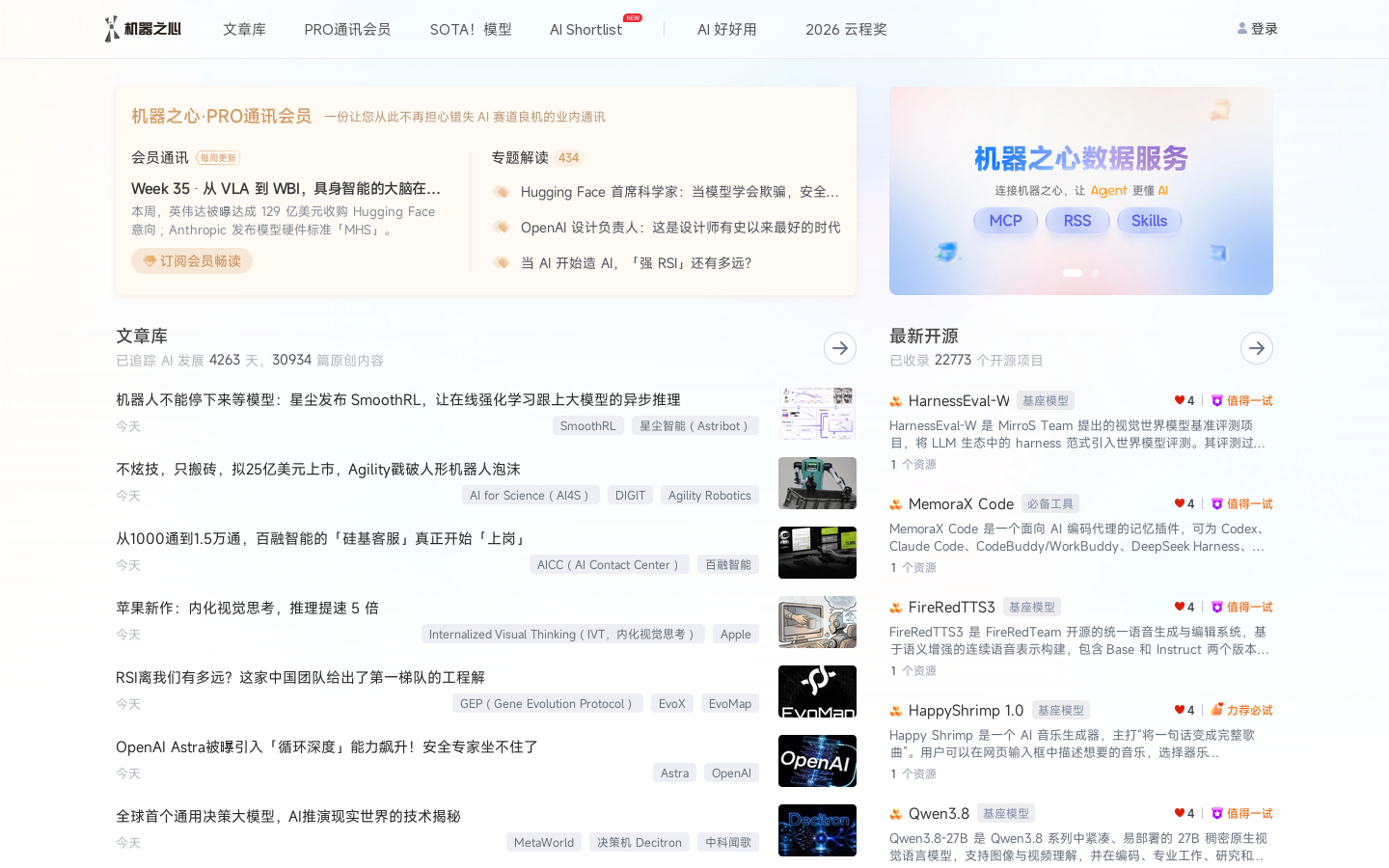Open thumbnail of SmoothRL article
Image resolution: width=1389 pixels, height=868 pixels.
[x=817, y=414]
